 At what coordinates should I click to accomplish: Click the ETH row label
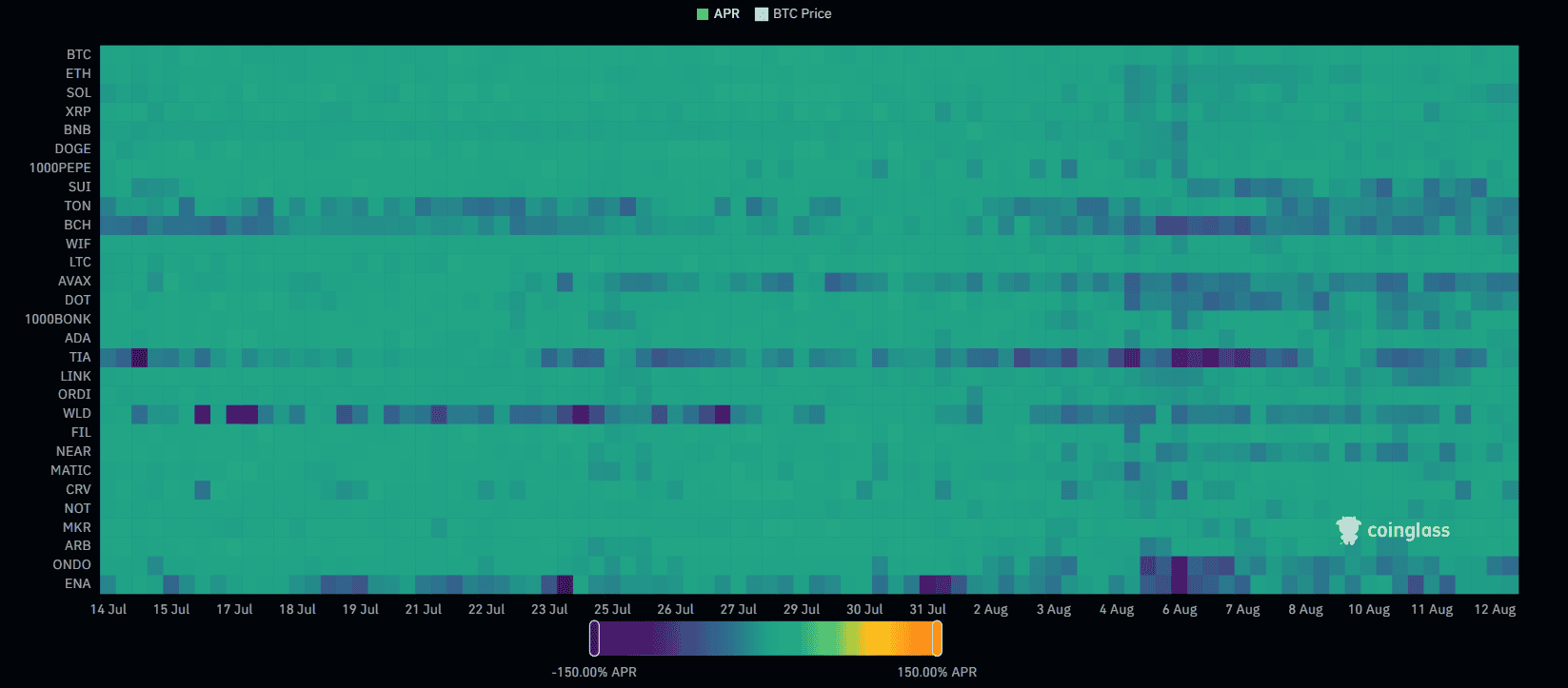click(79, 73)
